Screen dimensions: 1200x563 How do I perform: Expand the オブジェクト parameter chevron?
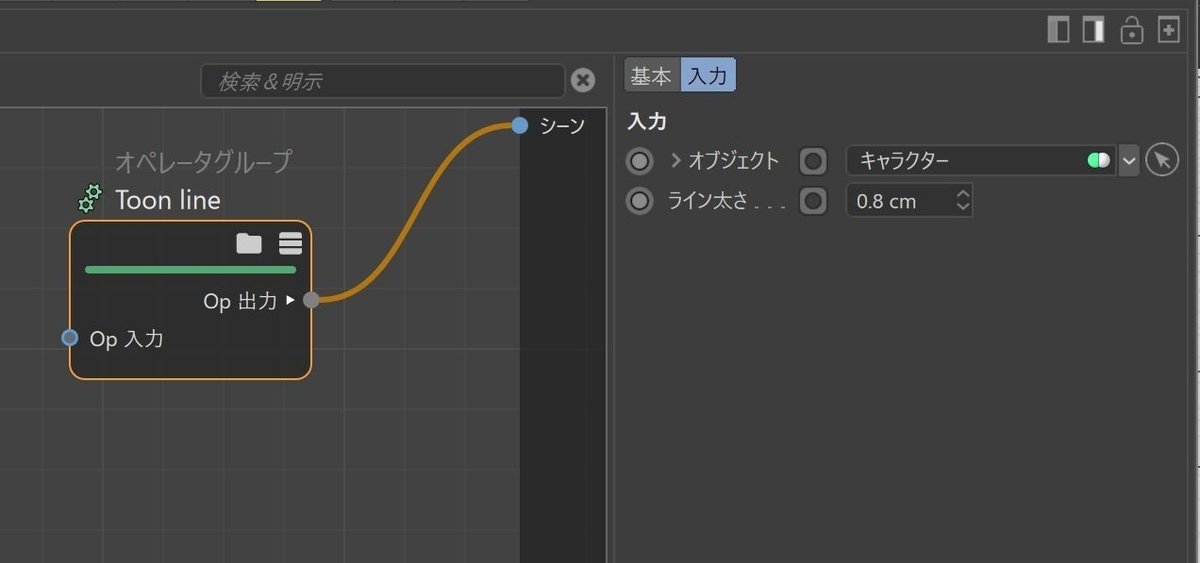(675, 160)
